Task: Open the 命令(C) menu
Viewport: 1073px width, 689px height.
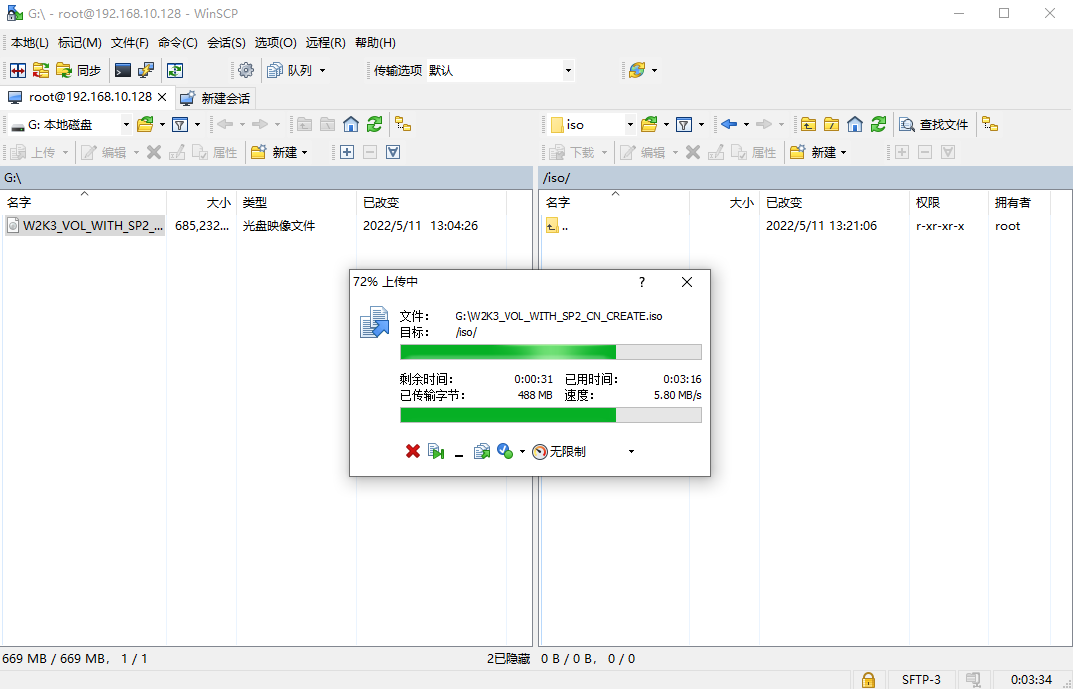Action: click(x=177, y=42)
